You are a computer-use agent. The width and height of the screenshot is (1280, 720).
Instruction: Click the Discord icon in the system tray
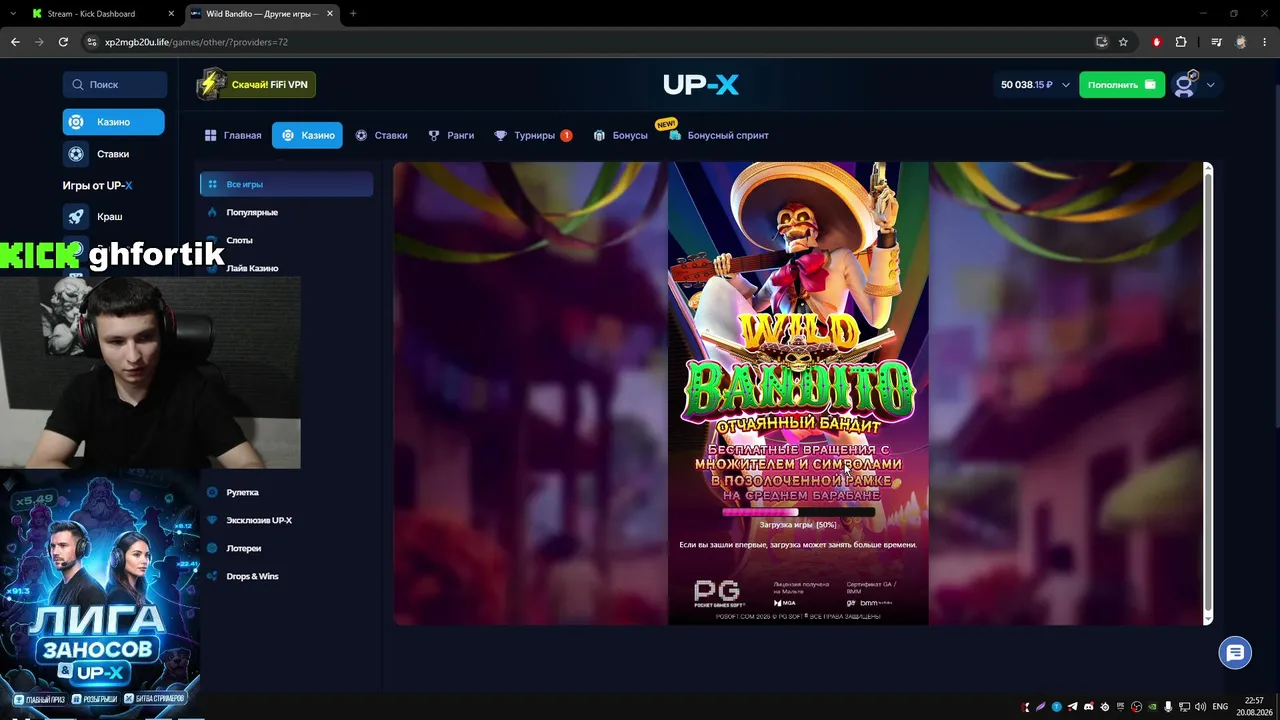1089,707
